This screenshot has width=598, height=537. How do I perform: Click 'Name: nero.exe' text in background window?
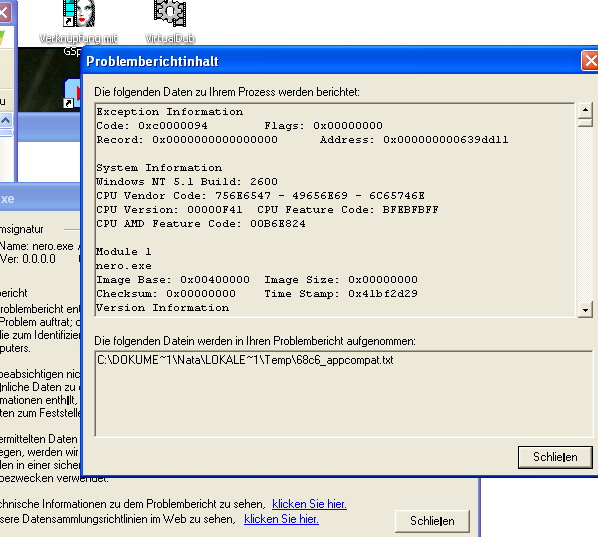click(37, 246)
